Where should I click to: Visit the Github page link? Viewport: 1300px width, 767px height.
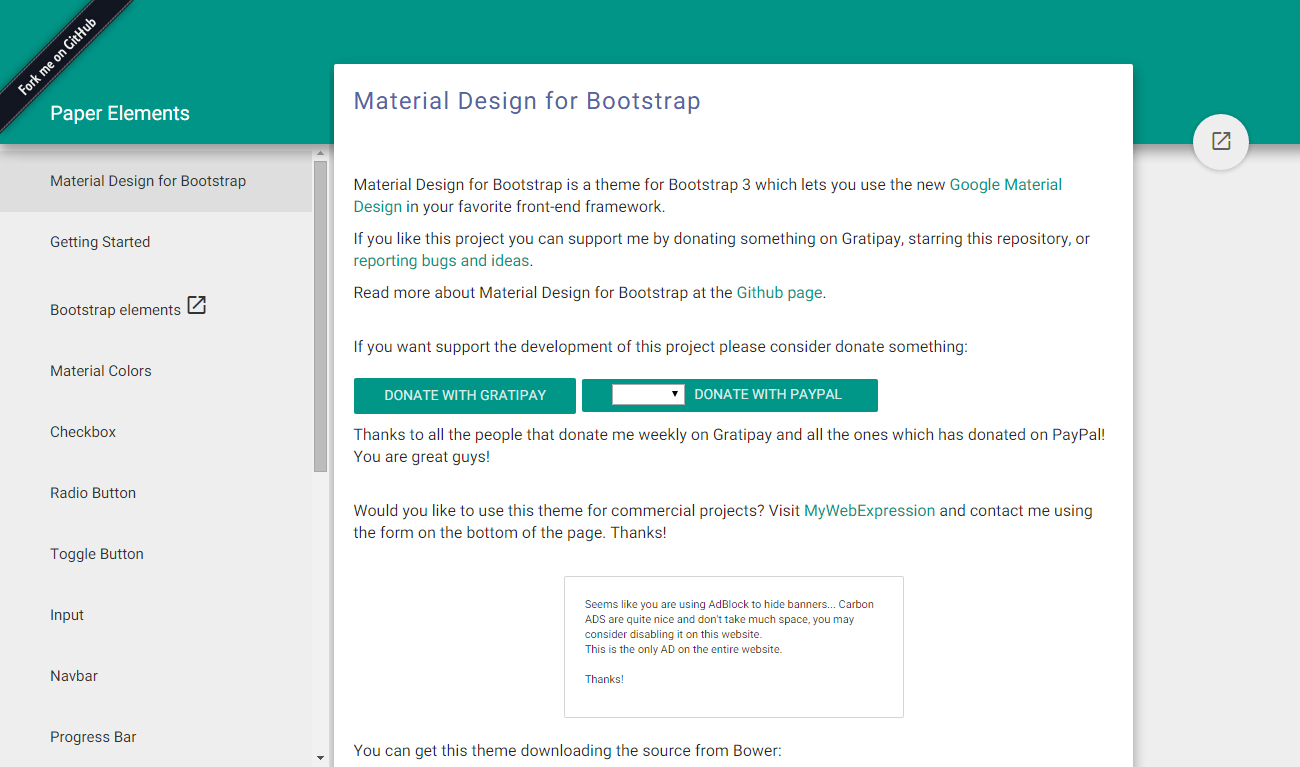pos(779,293)
